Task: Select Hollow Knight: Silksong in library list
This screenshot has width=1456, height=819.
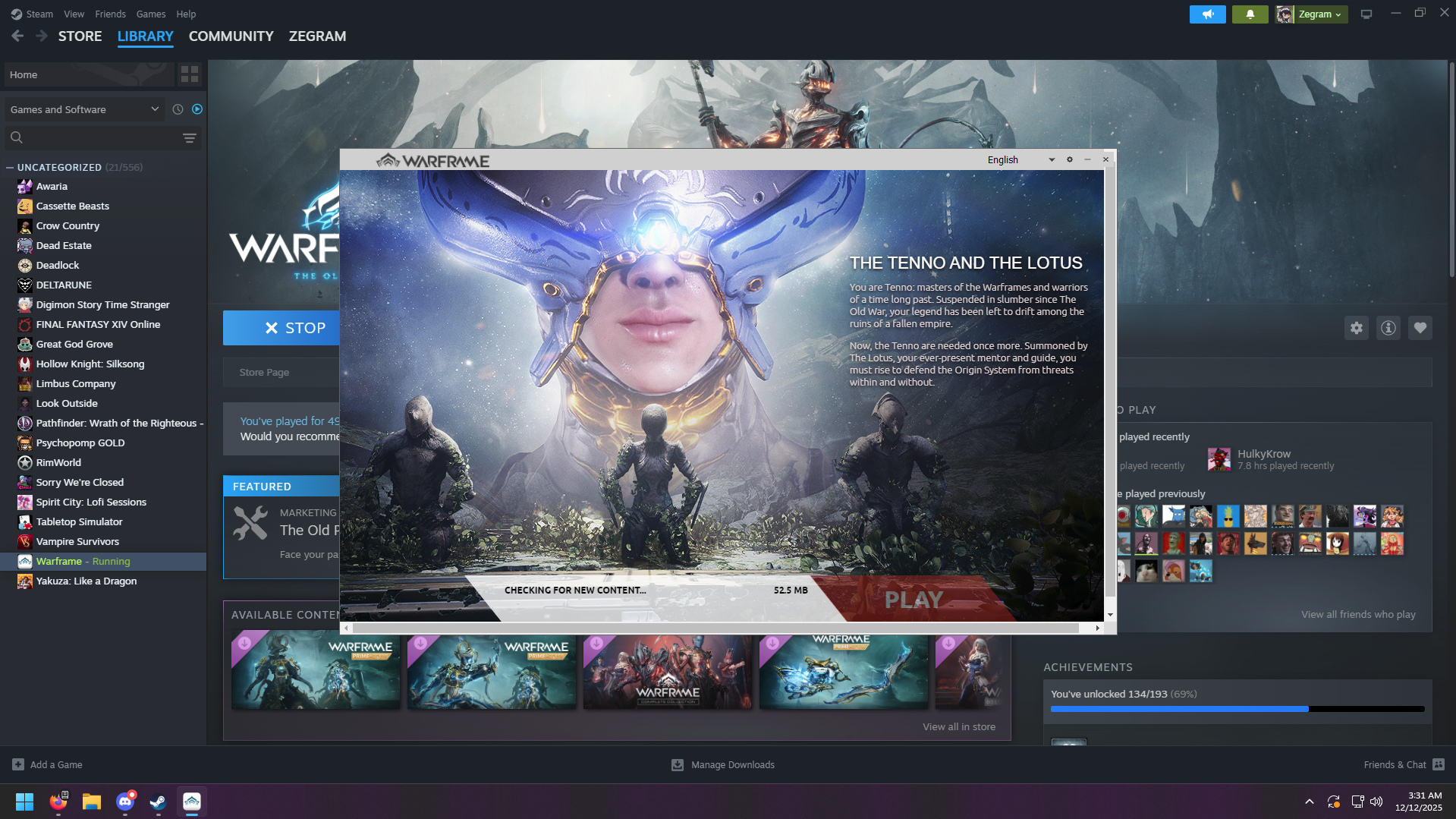Action: (90, 364)
